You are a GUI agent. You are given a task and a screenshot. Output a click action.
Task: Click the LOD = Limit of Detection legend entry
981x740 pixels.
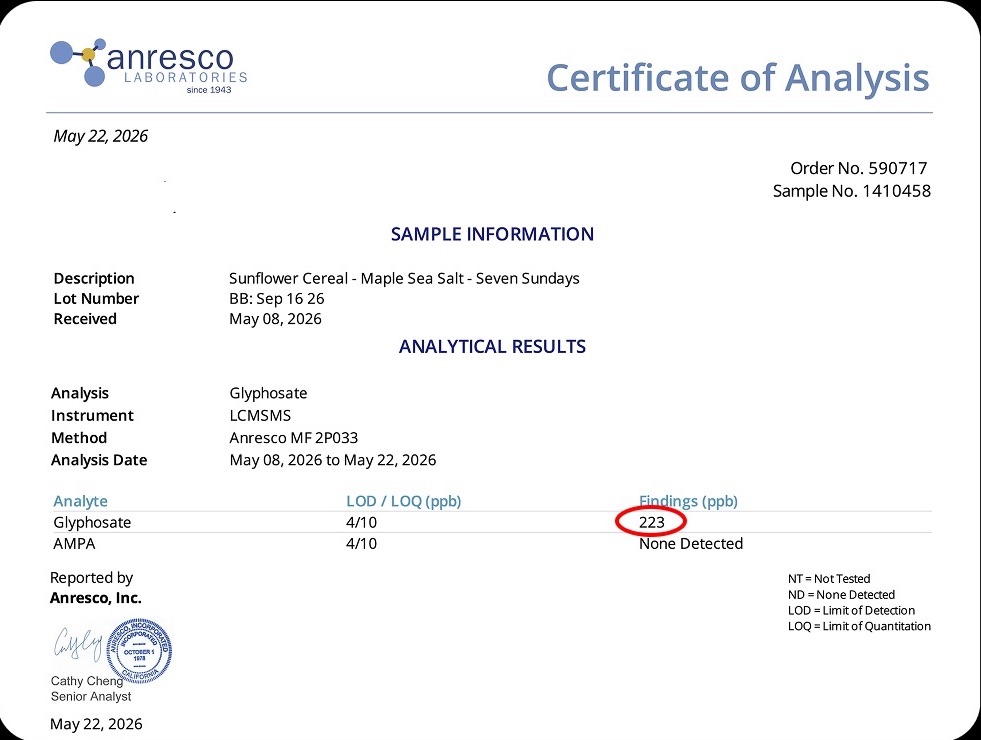(851, 611)
